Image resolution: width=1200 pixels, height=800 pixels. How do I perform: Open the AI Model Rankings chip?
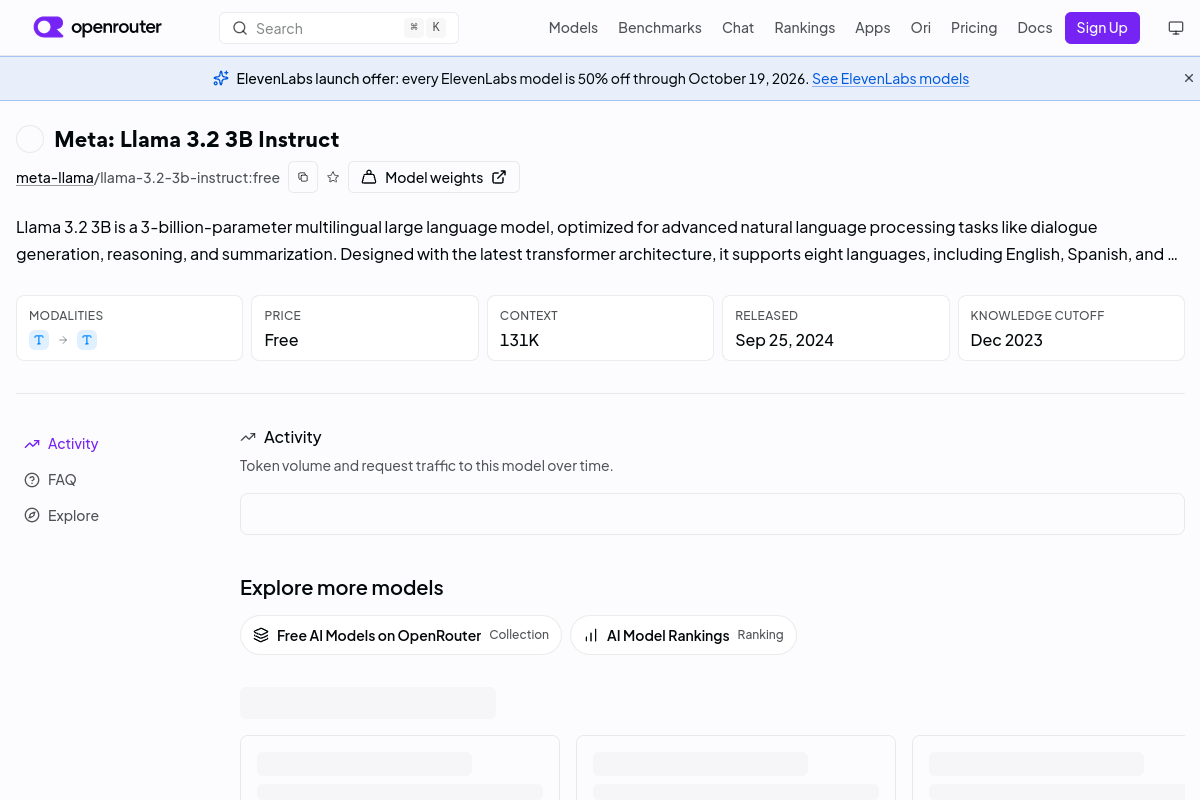click(x=683, y=635)
